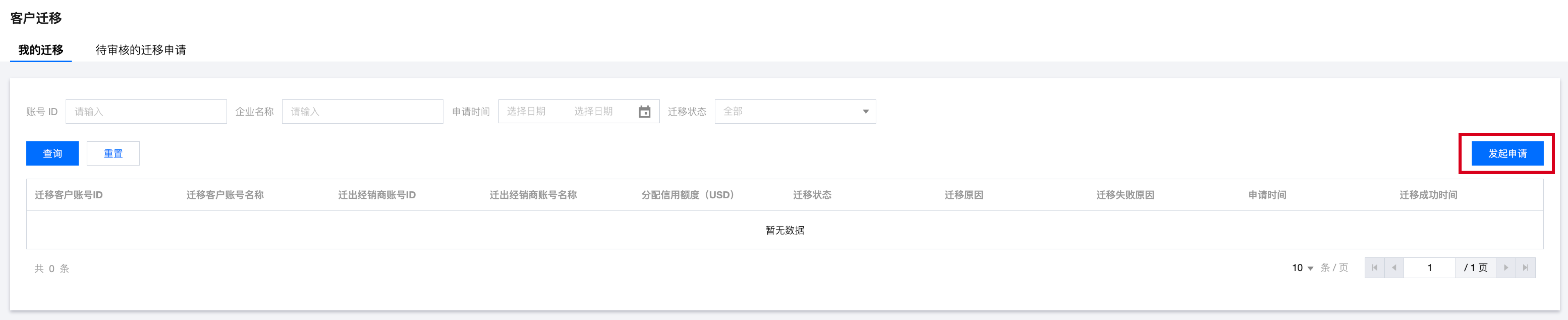1568x320 pixels.
Task: Focus the 账号 ID input field
Action: point(146,112)
